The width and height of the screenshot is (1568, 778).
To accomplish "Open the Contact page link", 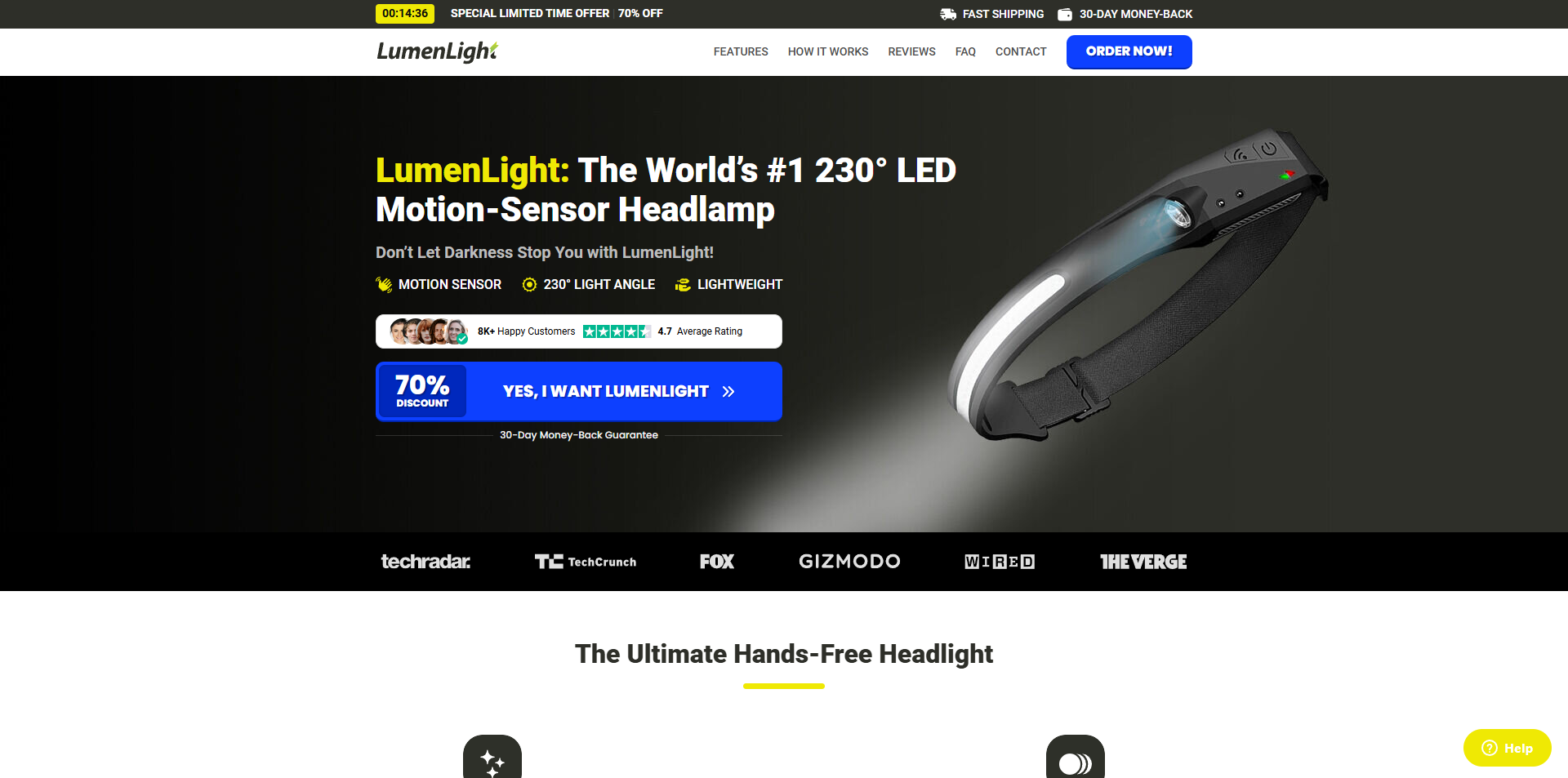I will coord(1021,51).
